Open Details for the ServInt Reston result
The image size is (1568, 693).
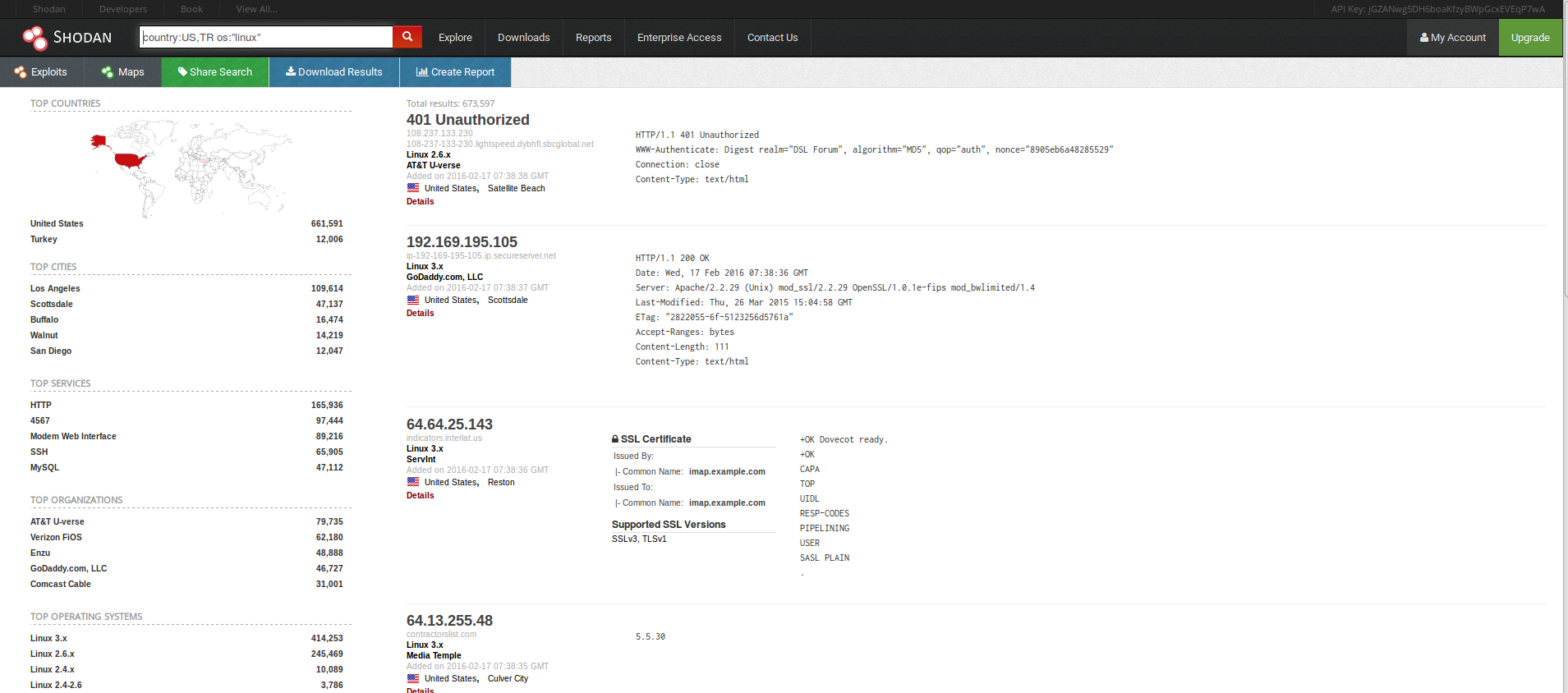420,495
